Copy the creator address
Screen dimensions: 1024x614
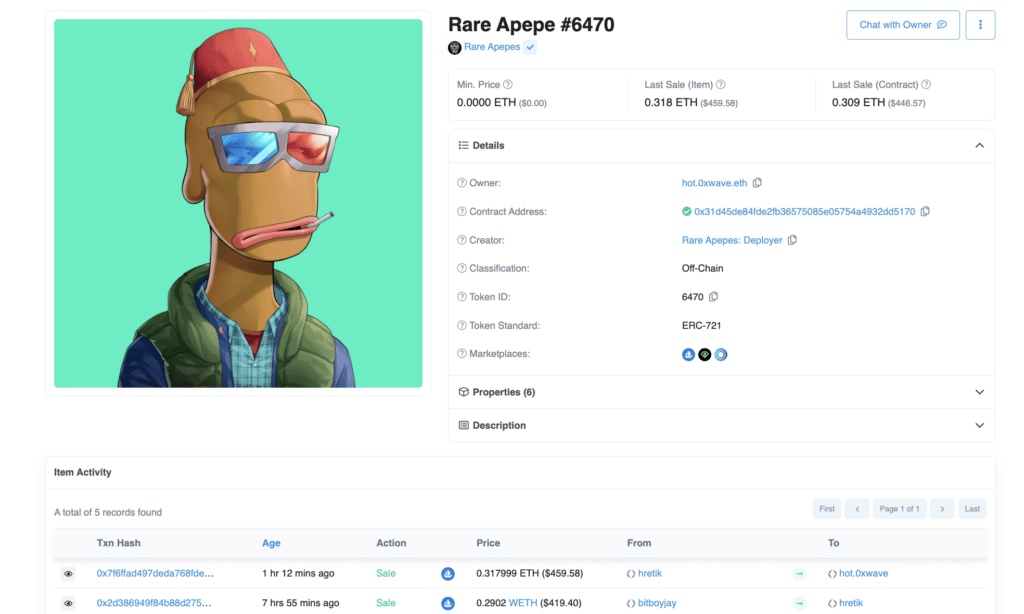click(792, 240)
